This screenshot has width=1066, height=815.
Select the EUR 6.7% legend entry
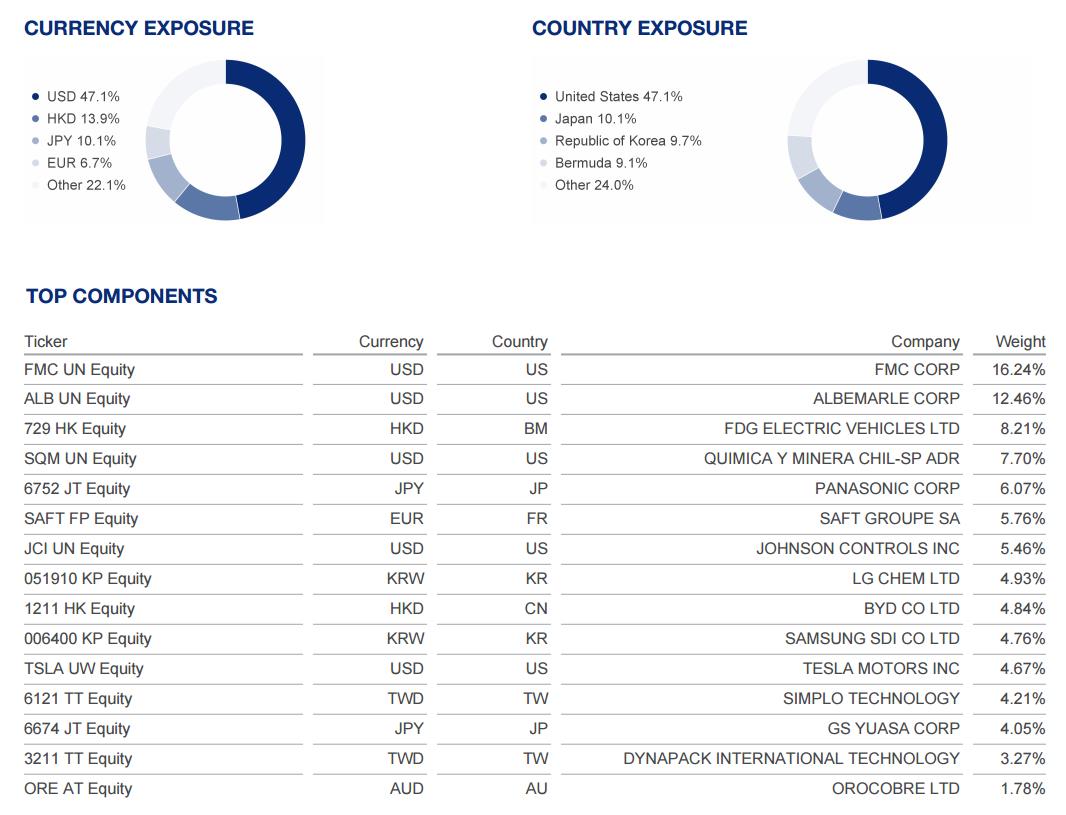(71, 163)
